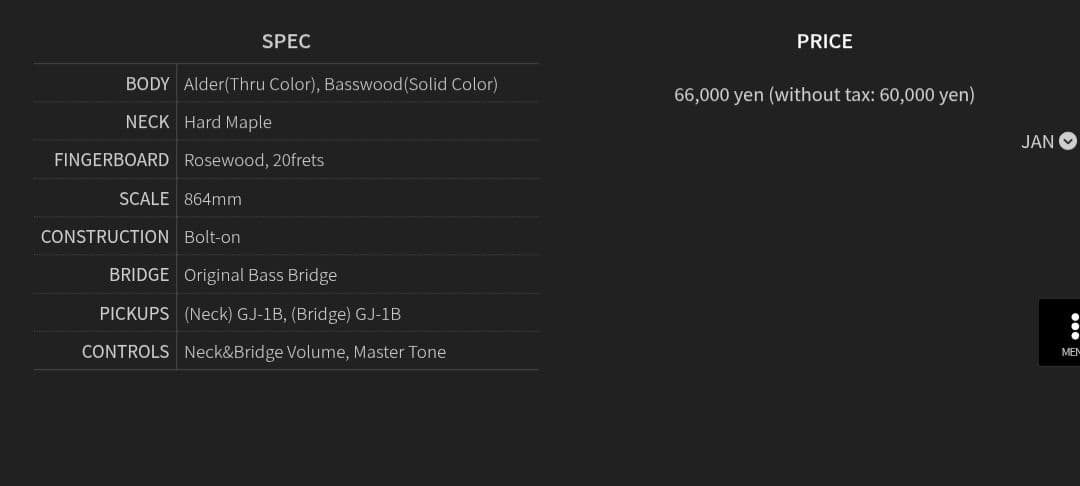Select the Neck&Bridge Volume, Master Tone value
The image size is (1080, 486).
pyautogui.click(x=315, y=352)
